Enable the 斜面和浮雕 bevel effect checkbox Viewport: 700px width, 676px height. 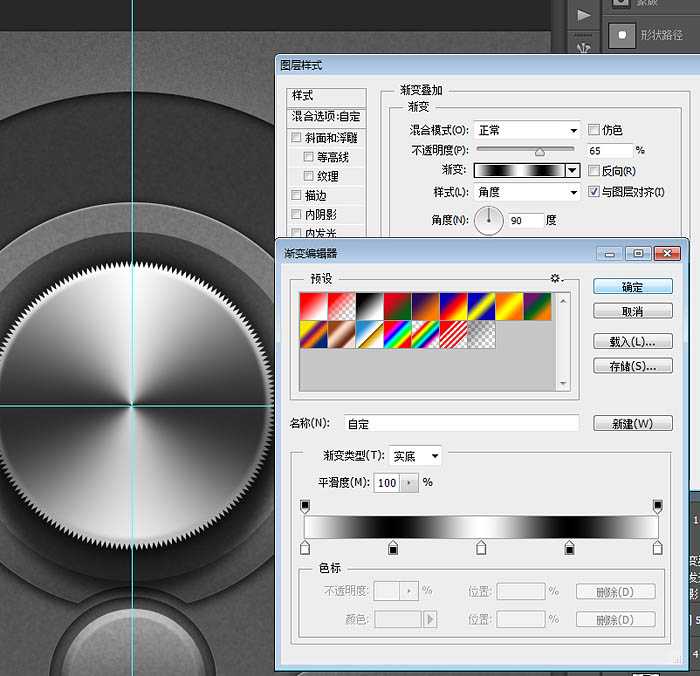click(296, 138)
